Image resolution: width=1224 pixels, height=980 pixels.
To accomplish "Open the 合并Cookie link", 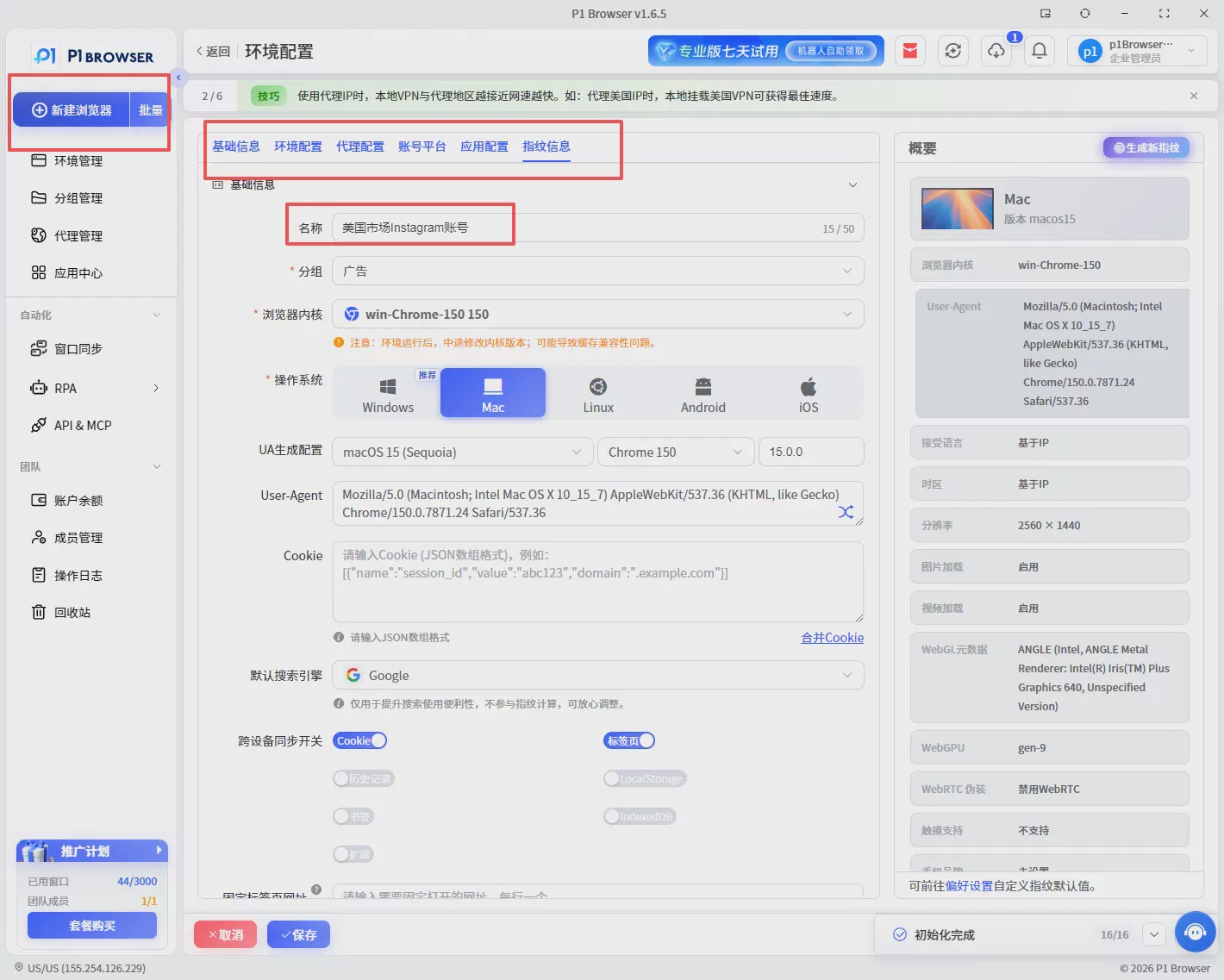I will 832,638.
